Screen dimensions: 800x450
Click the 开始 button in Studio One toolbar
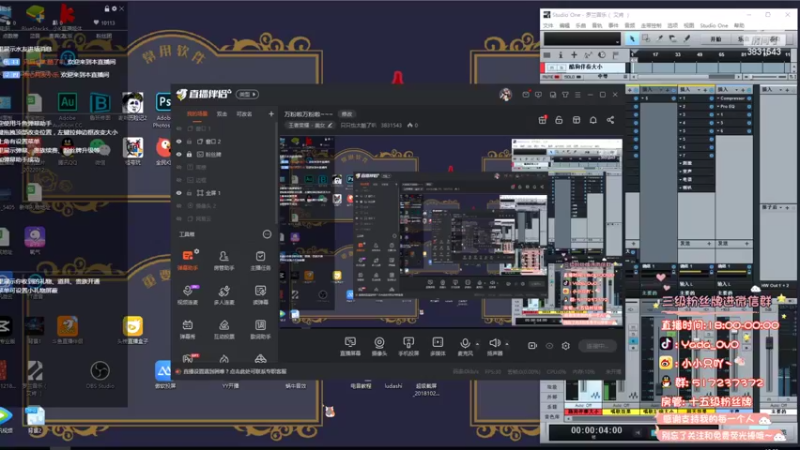point(716,39)
